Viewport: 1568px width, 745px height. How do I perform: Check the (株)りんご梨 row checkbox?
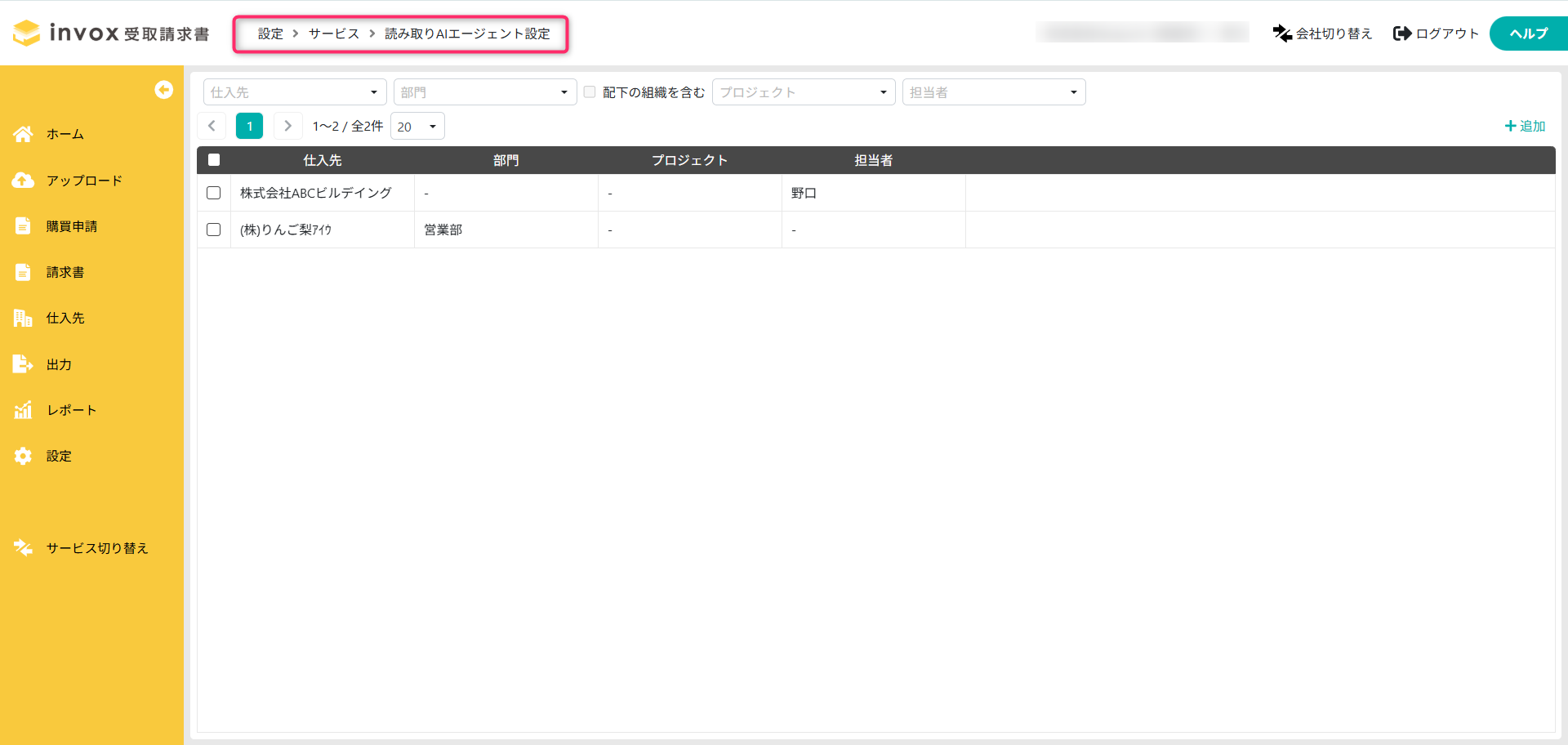(x=214, y=230)
